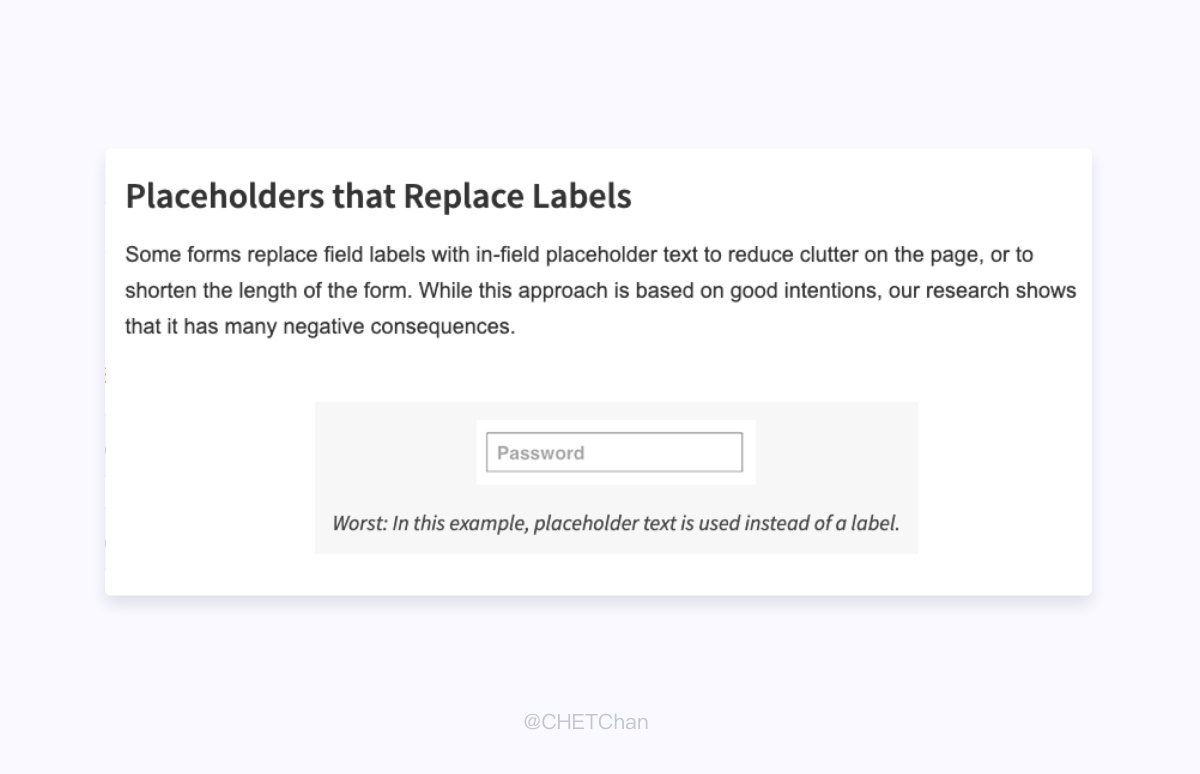Image resolution: width=1200 pixels, height=774 pixels.
Task: Click the word "example," in the caption
Action: (x=489, y=523)
